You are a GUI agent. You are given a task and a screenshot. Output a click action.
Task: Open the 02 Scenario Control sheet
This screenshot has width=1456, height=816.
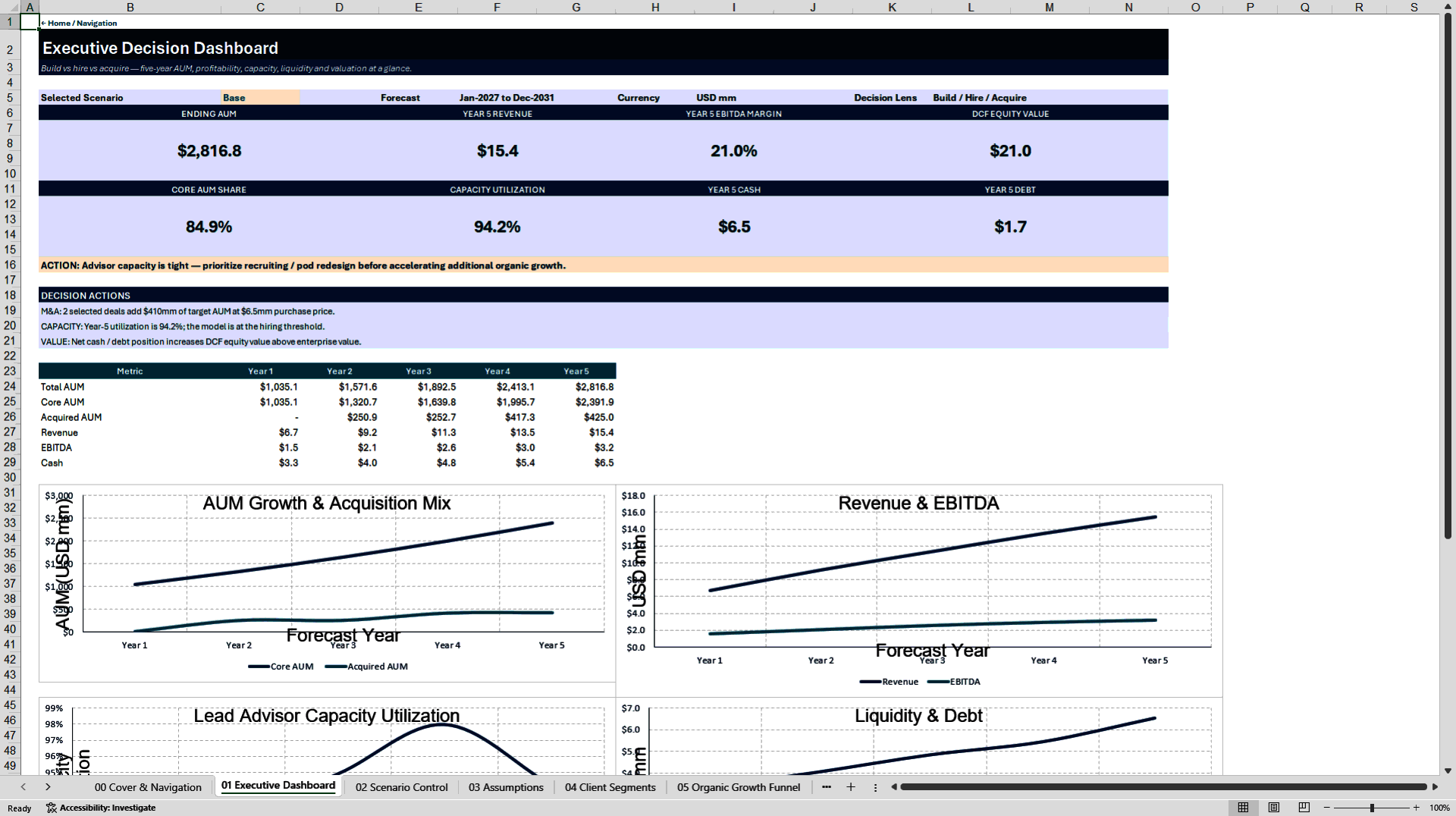402,787
